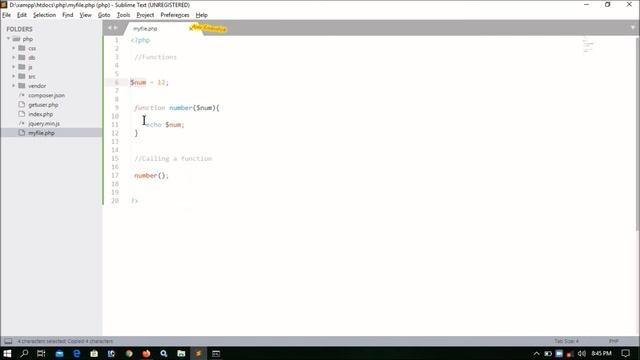The width and height of the screenshot is (640, 360).
Task: Open the Tools menu
Action: point(123,15)
